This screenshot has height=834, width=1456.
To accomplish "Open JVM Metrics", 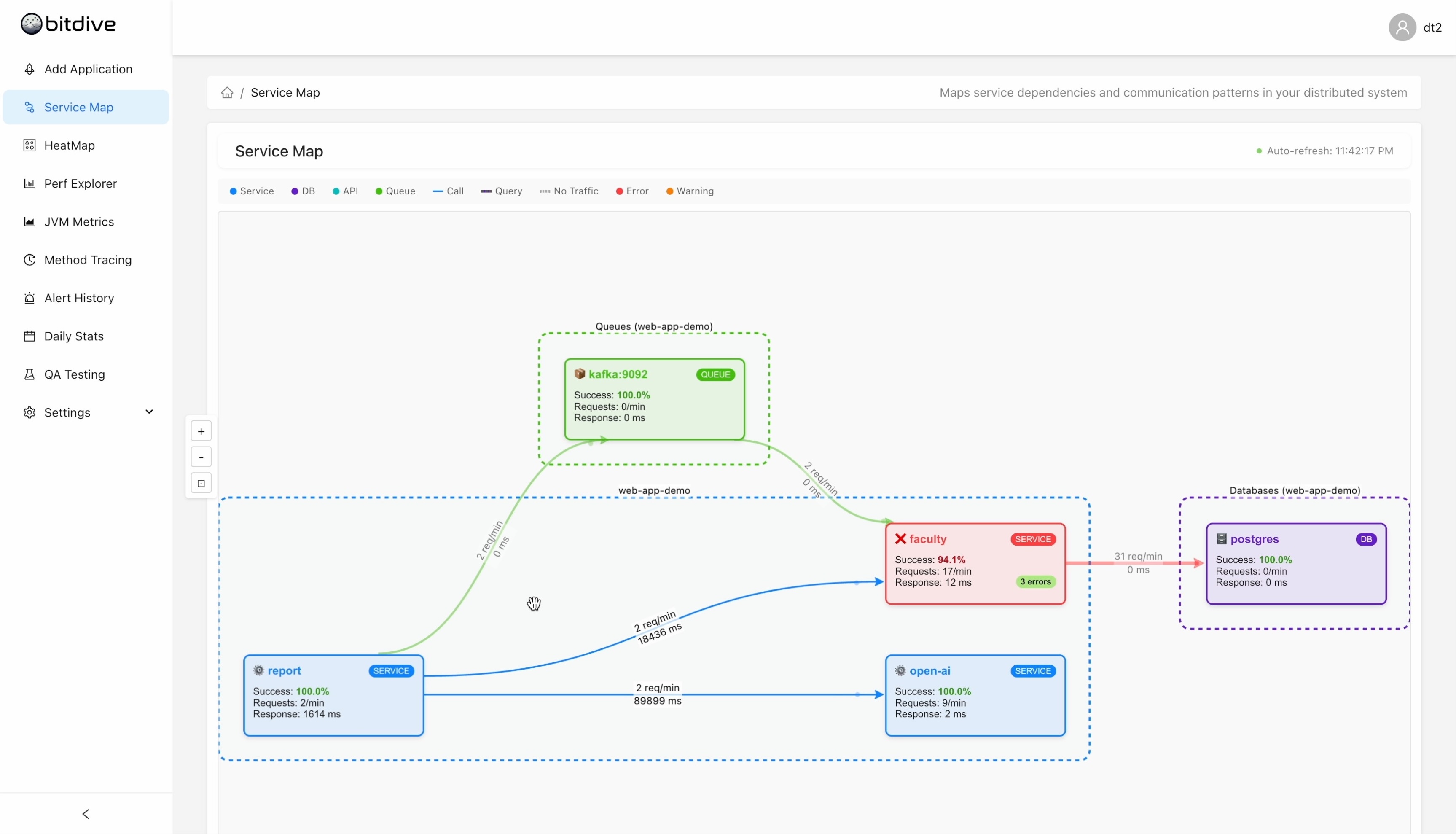I will [x=79, y=221].
